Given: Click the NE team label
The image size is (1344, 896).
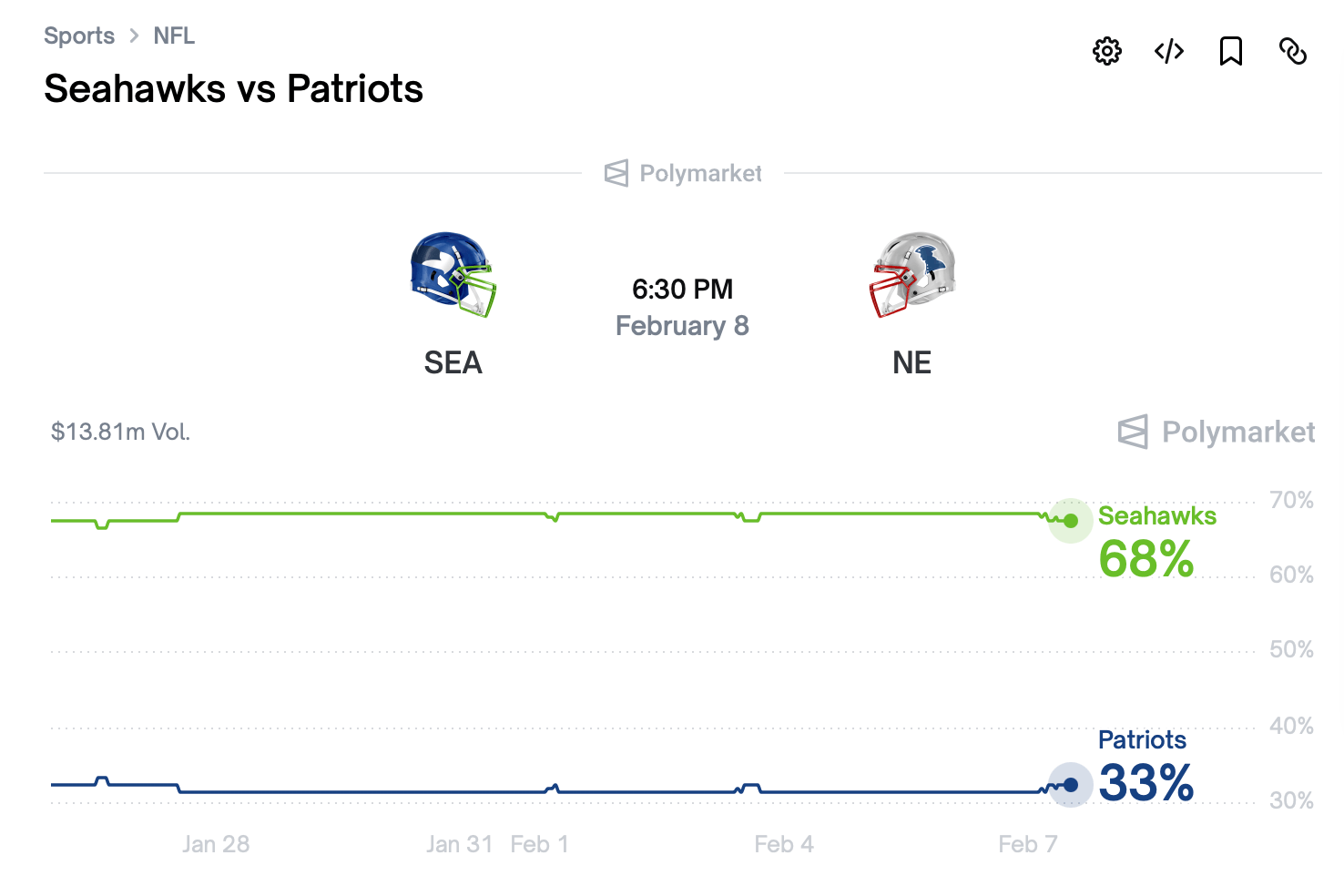Looking at the screenshot, I should click(911, 362).
